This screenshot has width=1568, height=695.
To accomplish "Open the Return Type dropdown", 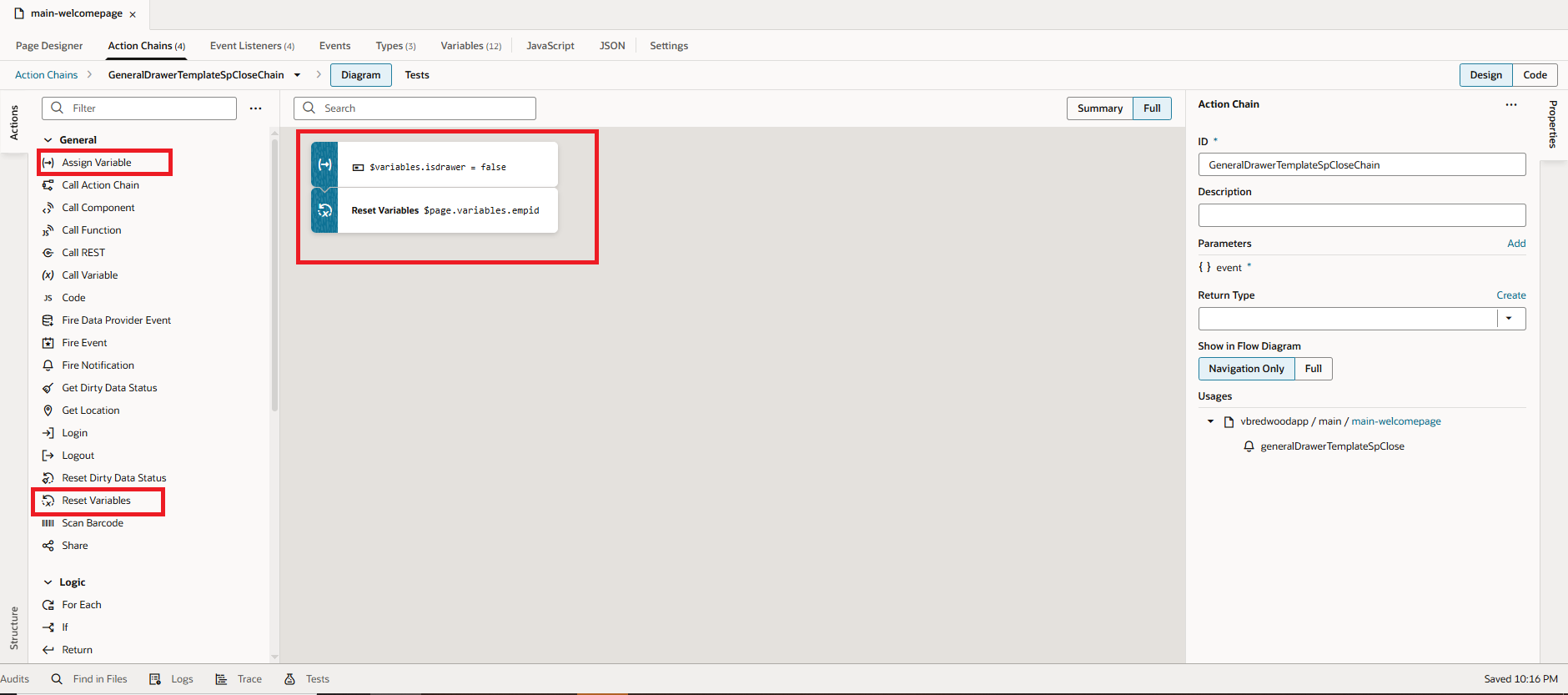I will 1509,319.
